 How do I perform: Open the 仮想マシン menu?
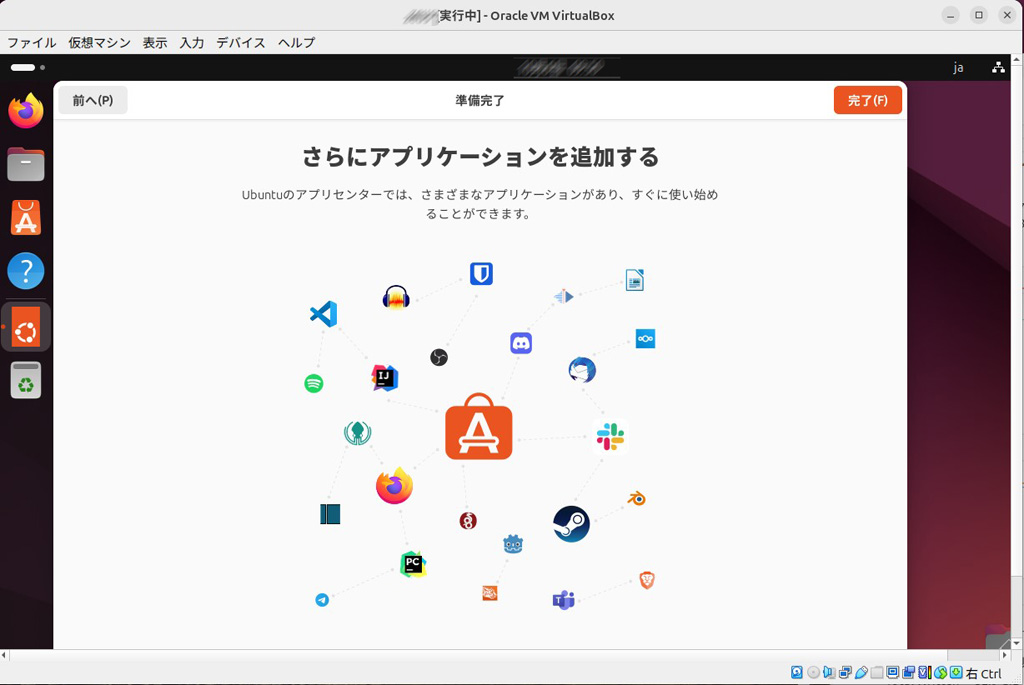point(99,42)
